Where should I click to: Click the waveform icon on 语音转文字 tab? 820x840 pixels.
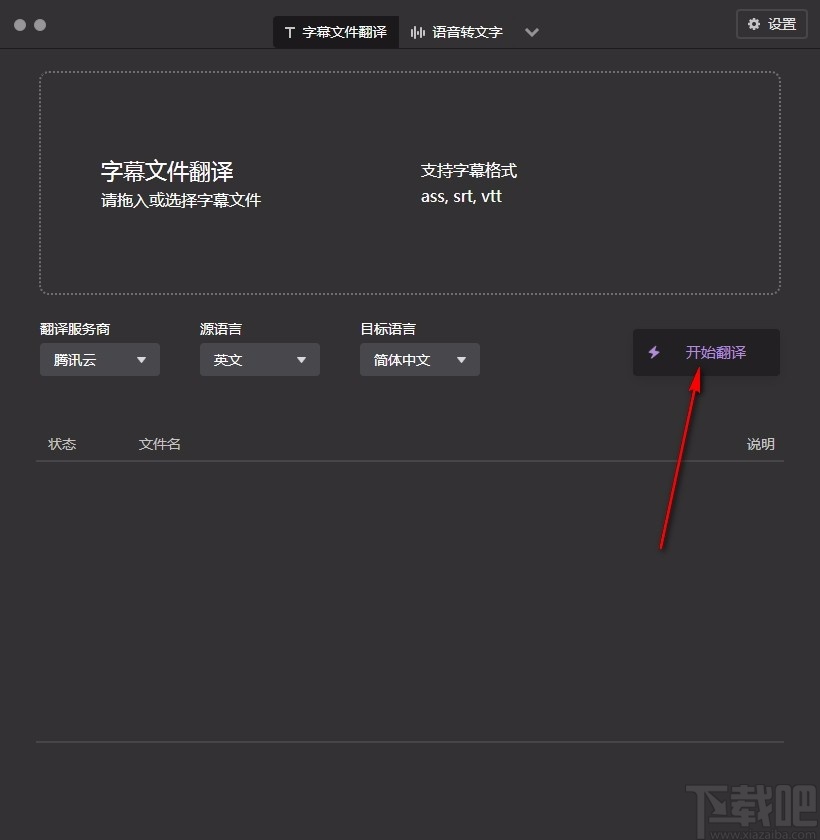tap(416, 31)
